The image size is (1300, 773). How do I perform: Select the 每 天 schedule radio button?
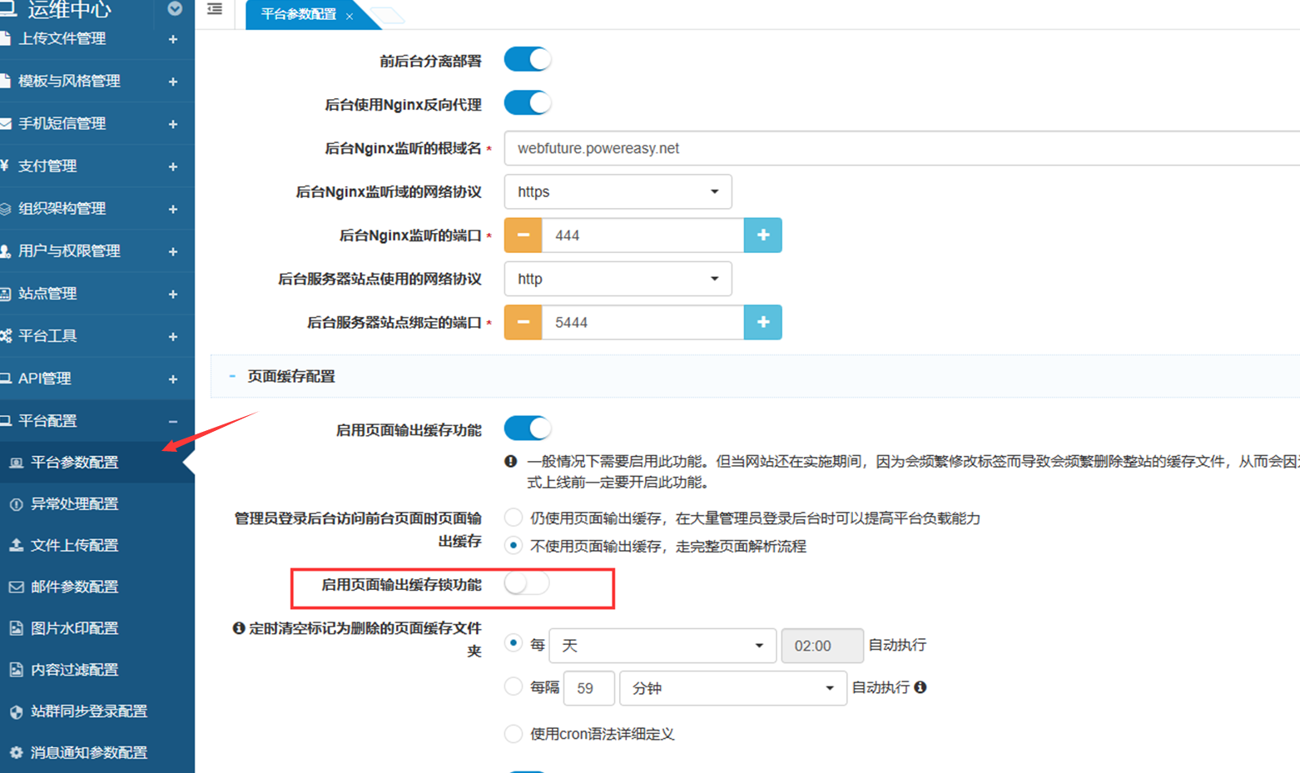[513, 644]
